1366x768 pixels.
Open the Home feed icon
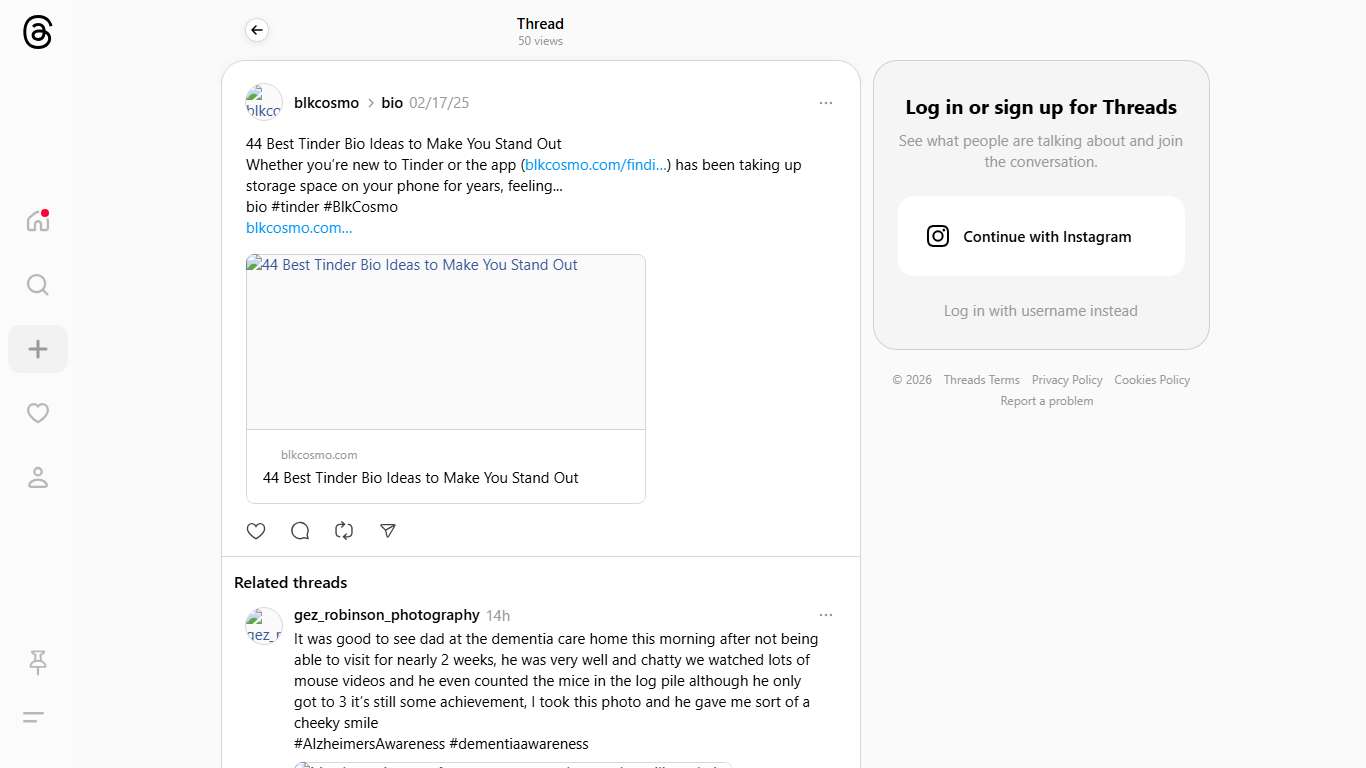(x=38, y=221)
